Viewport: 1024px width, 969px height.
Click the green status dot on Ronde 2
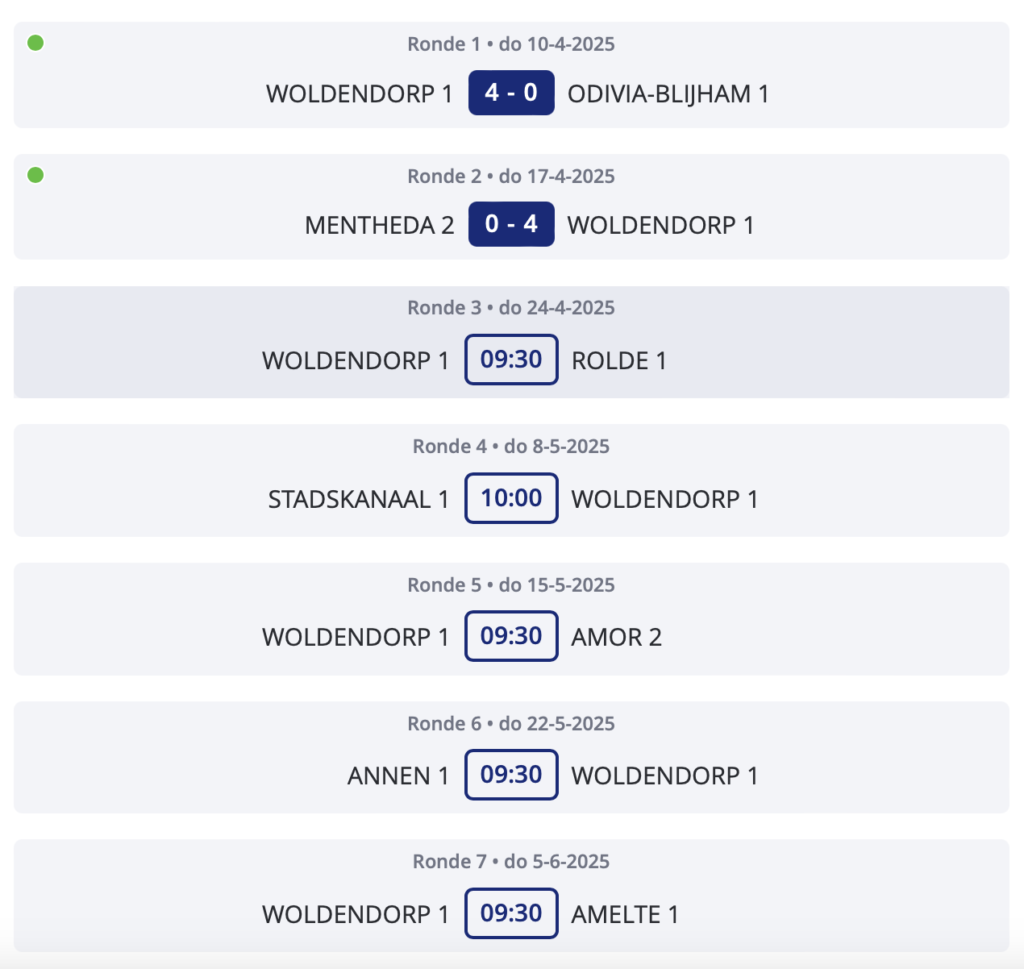[35, 175]
